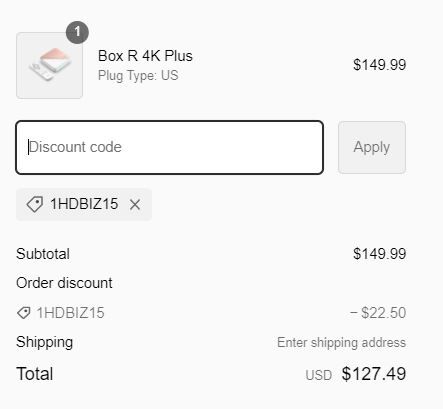Click the 1HDBIZ15 code under Order discount

pos(71,313)
